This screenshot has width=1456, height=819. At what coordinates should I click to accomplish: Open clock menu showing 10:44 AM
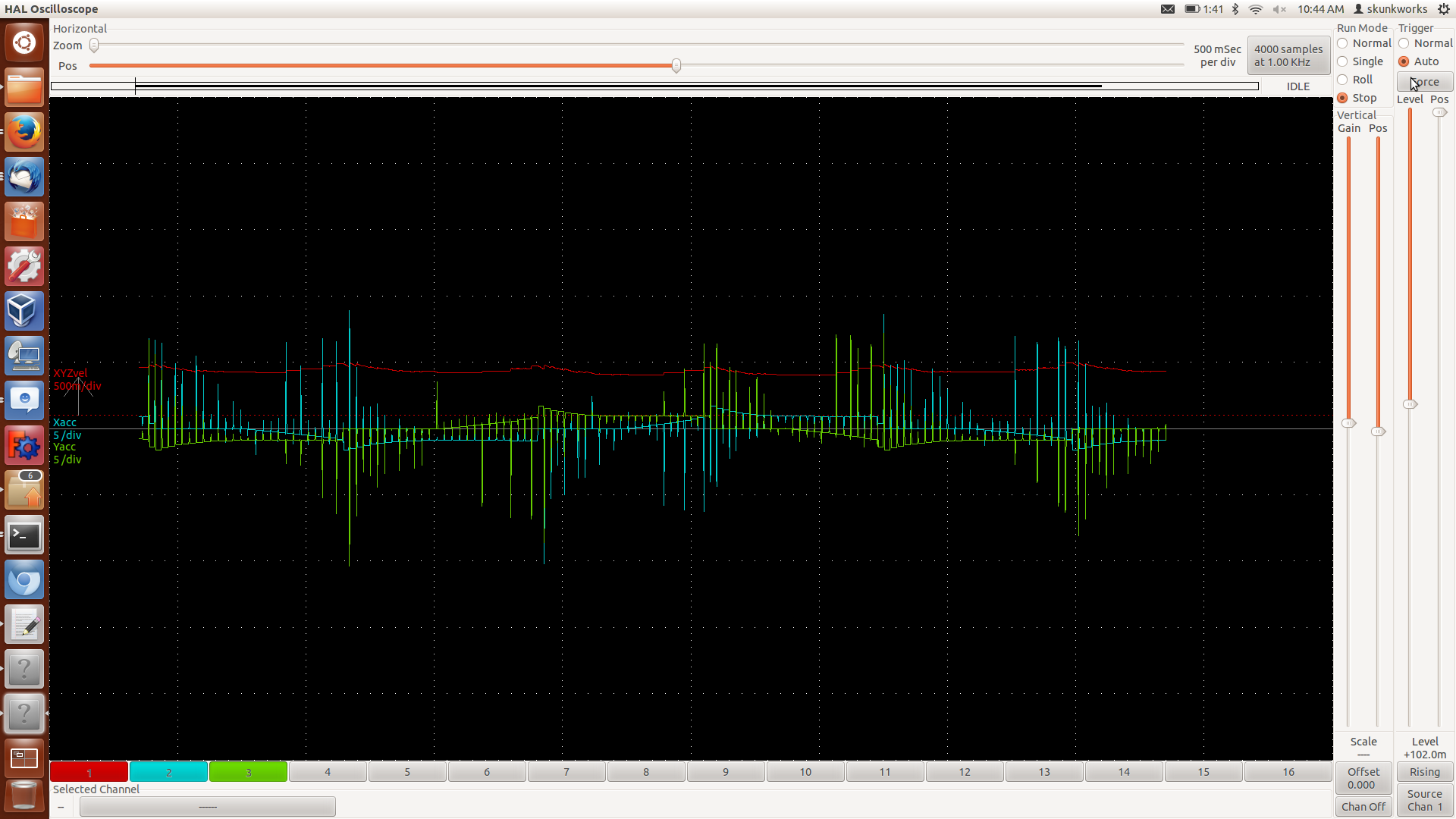tap(1320, 9)
